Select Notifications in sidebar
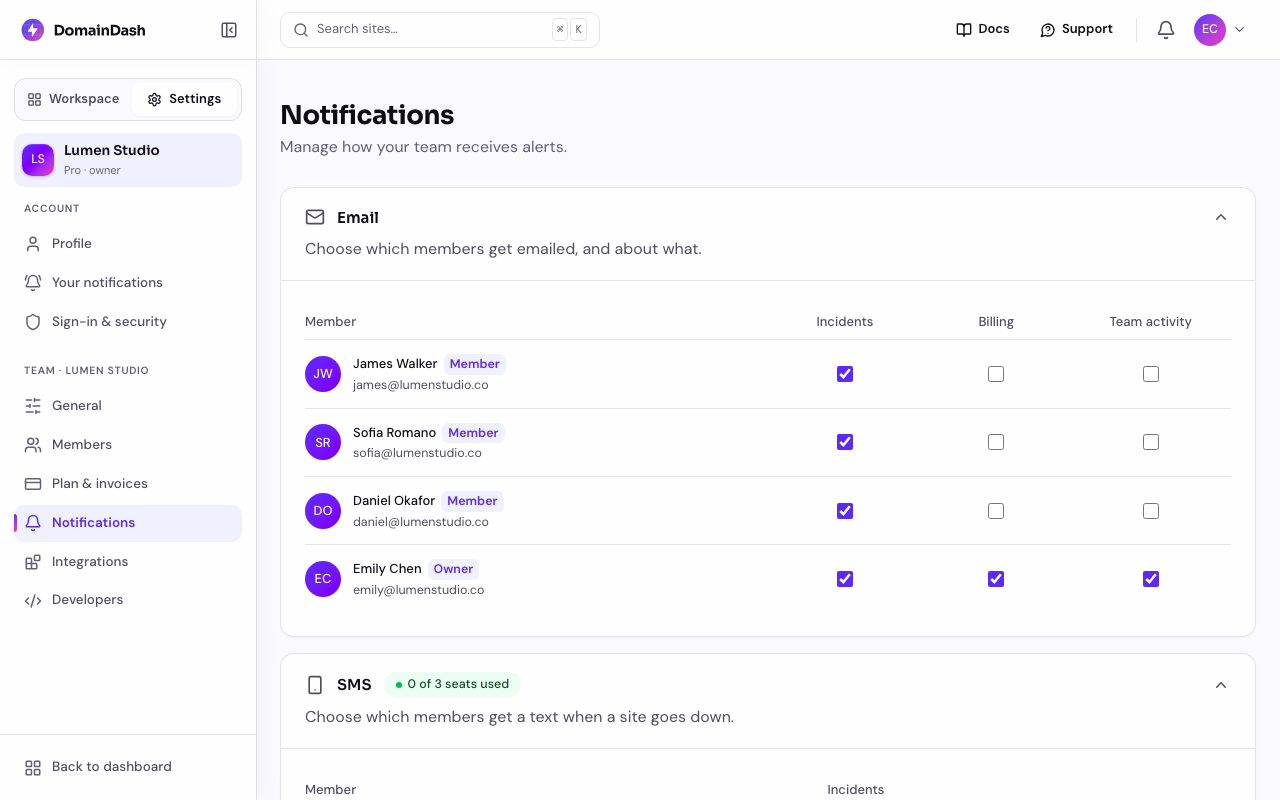This screenshot has height=800, width=1280. tap(128, 523)
